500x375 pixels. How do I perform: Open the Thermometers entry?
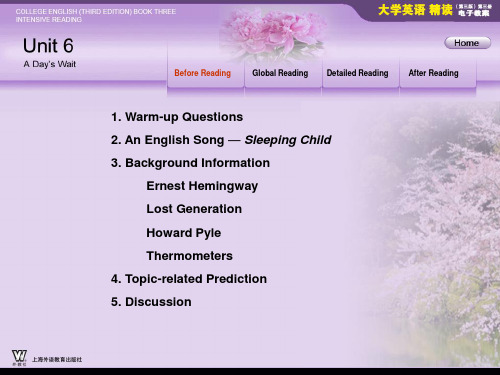tap(189, 256)
